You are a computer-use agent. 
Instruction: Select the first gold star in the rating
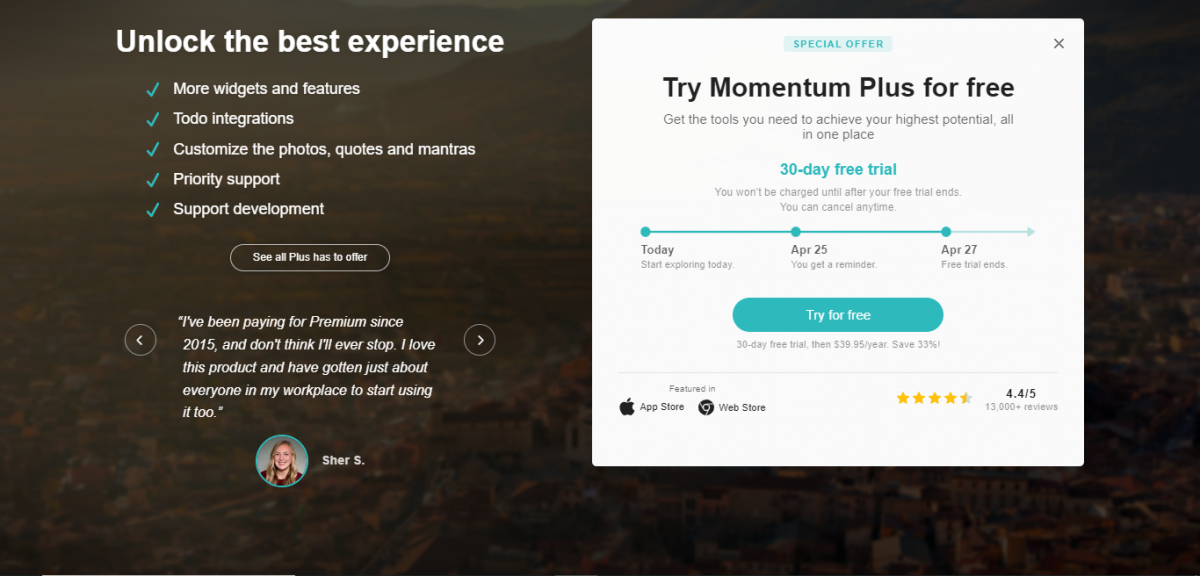(x=903, y=397)
